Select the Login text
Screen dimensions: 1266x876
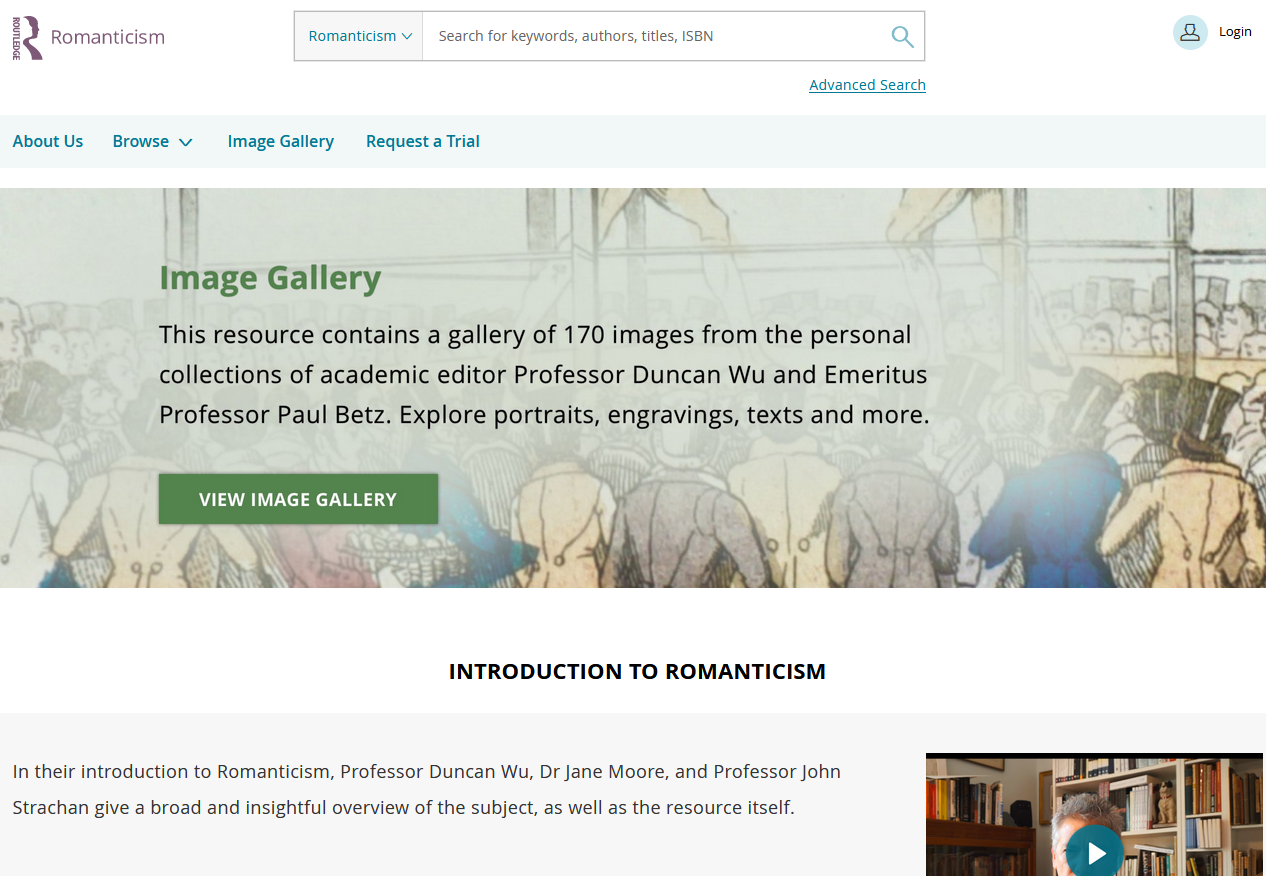point(1235,32)
